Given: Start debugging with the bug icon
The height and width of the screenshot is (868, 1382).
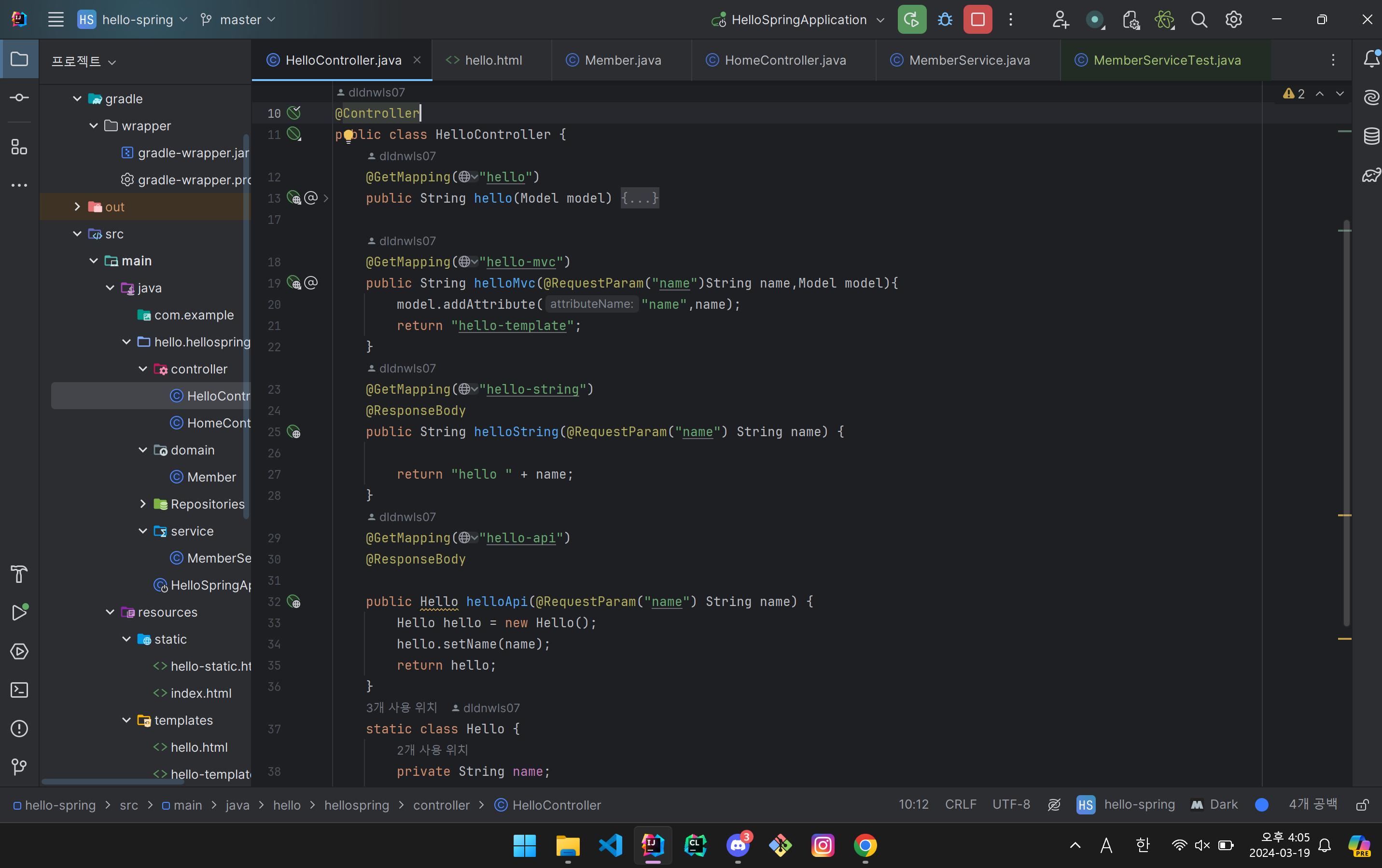Looking at the screenshot, I should [945, 19].
